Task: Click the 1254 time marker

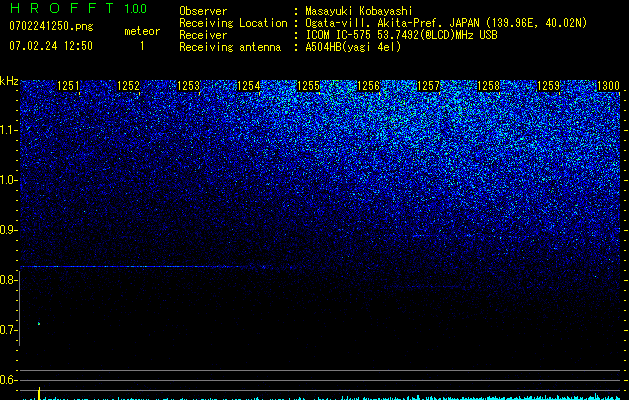Action: coord(249,86)
